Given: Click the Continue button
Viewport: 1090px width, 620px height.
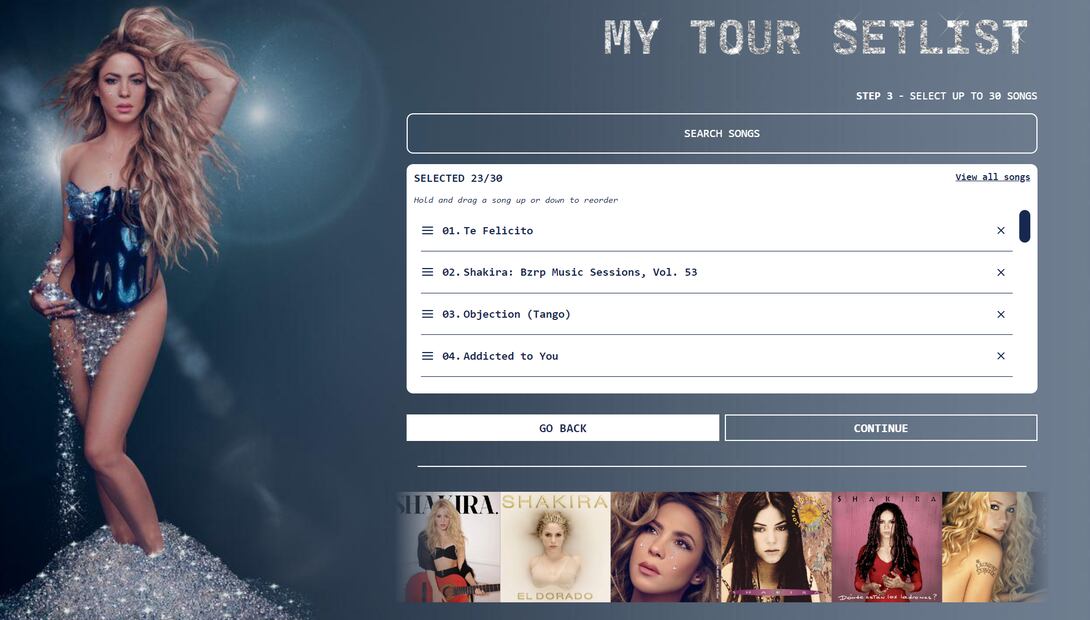Looking at the screenshot, I should click(881, 428).
